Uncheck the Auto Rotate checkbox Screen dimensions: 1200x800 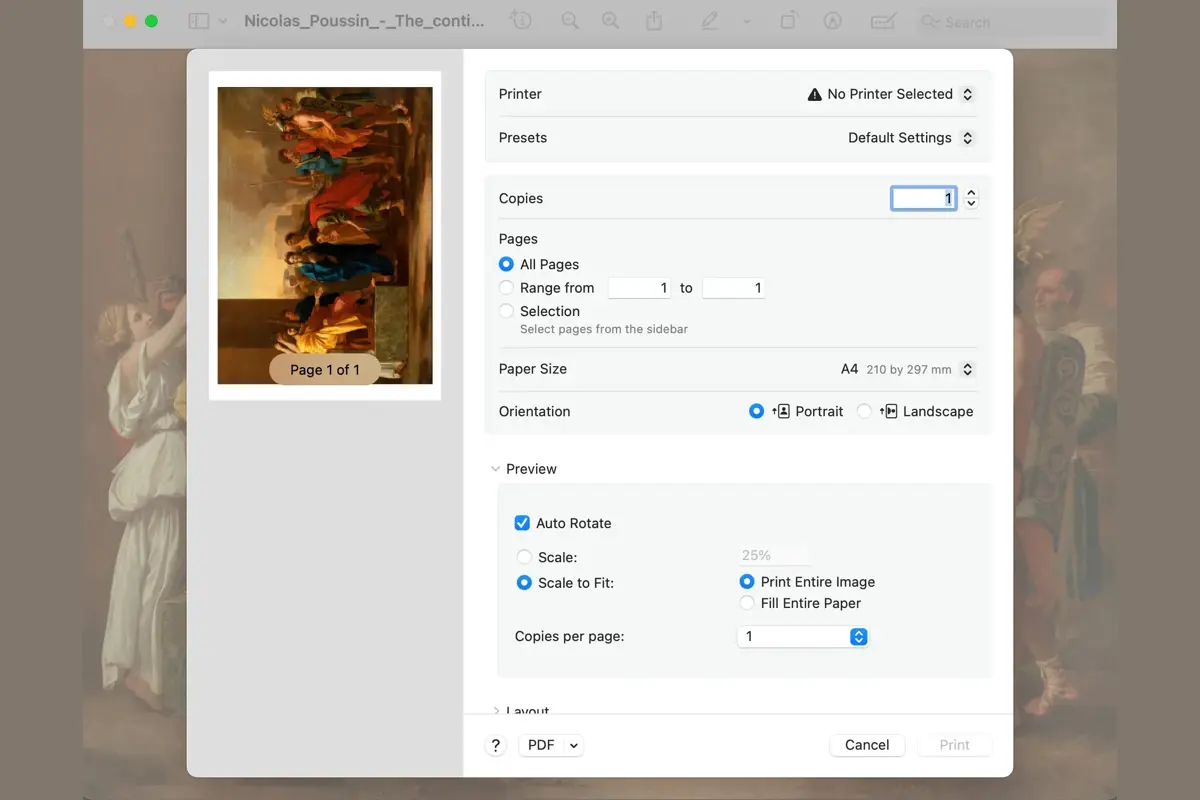click(x=522, y=523)
